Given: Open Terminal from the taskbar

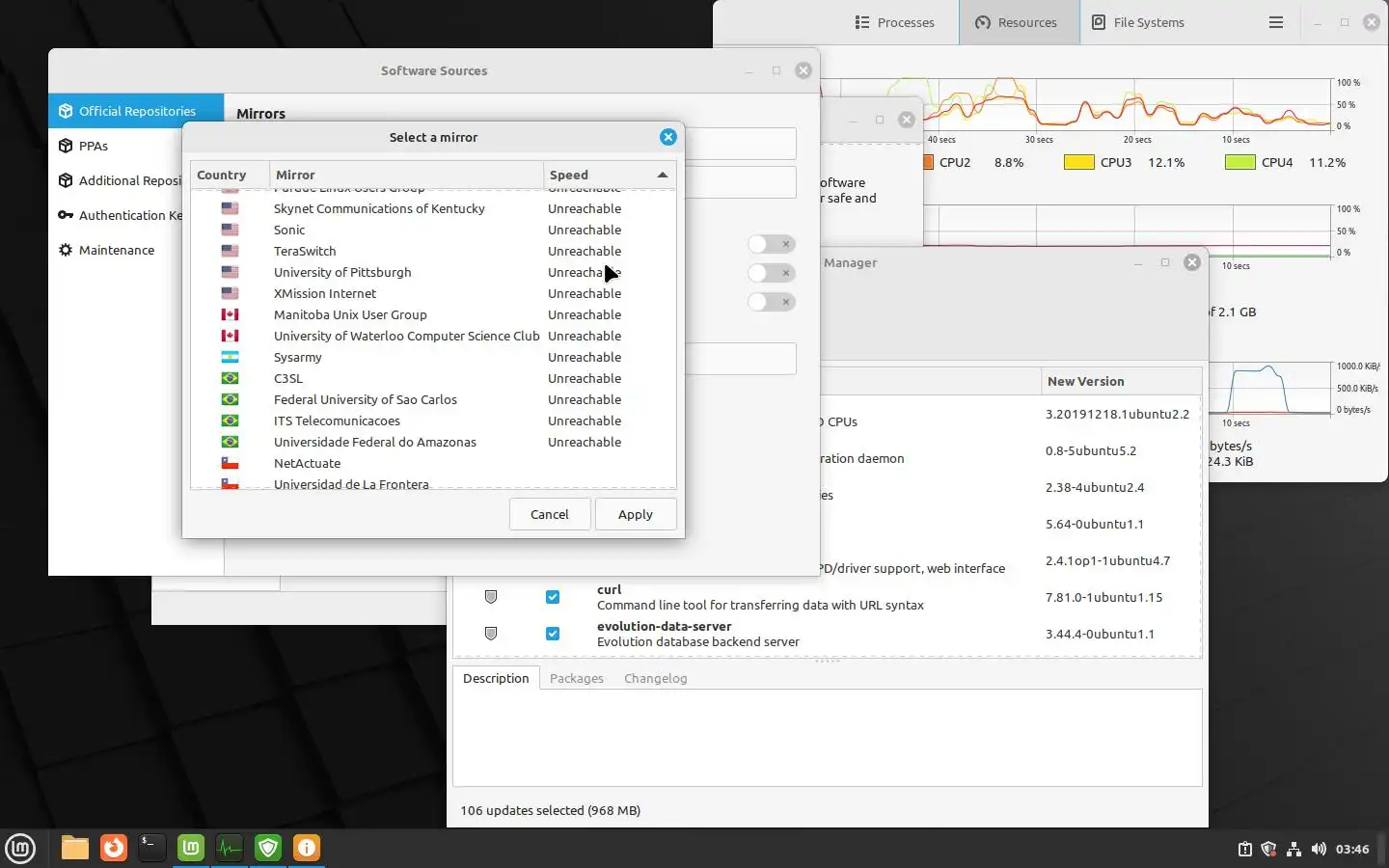Looking at the screenshot, I should (152, 848).
